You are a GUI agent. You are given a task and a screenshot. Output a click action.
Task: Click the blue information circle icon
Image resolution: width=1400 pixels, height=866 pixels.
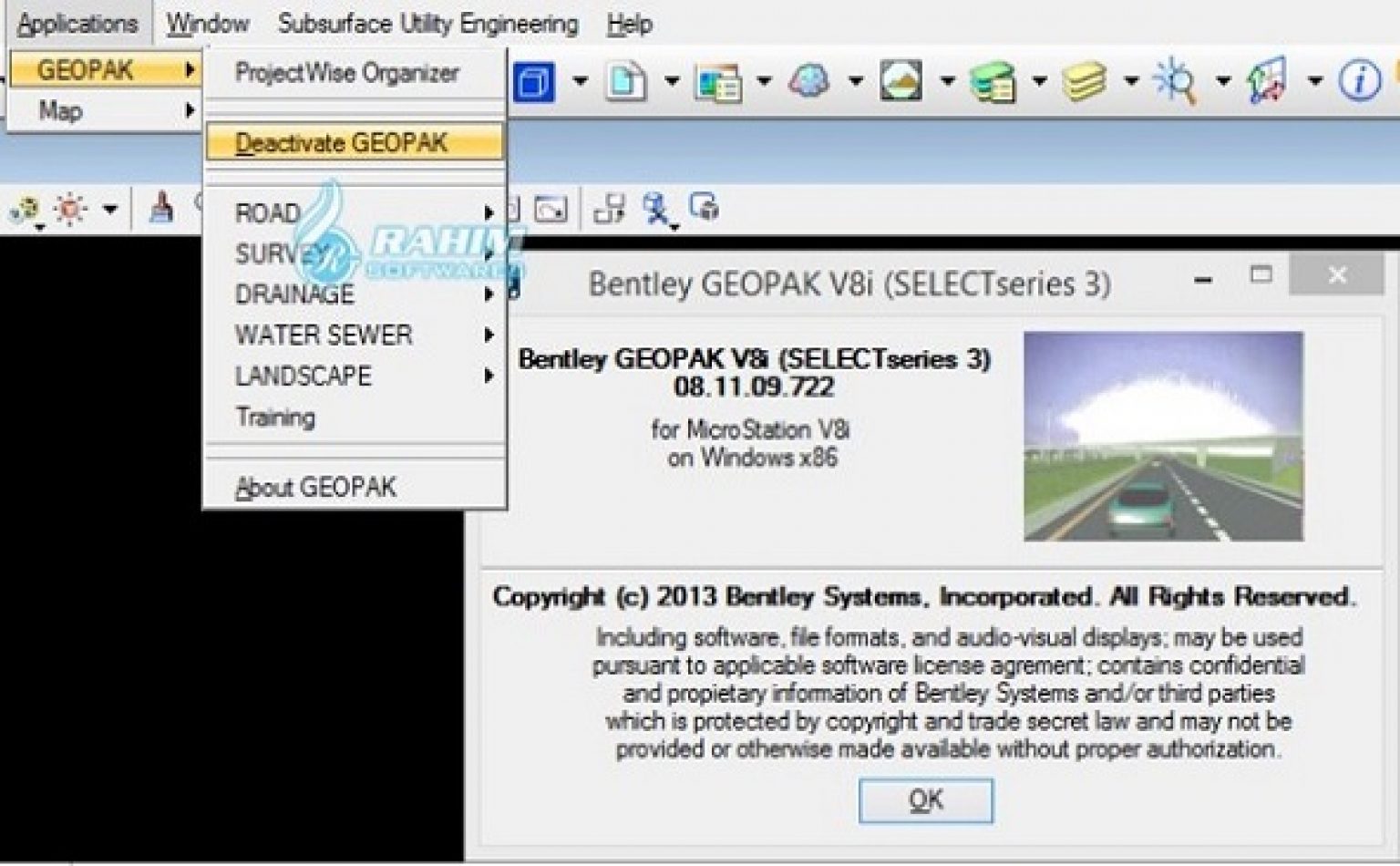(1359, 81)
